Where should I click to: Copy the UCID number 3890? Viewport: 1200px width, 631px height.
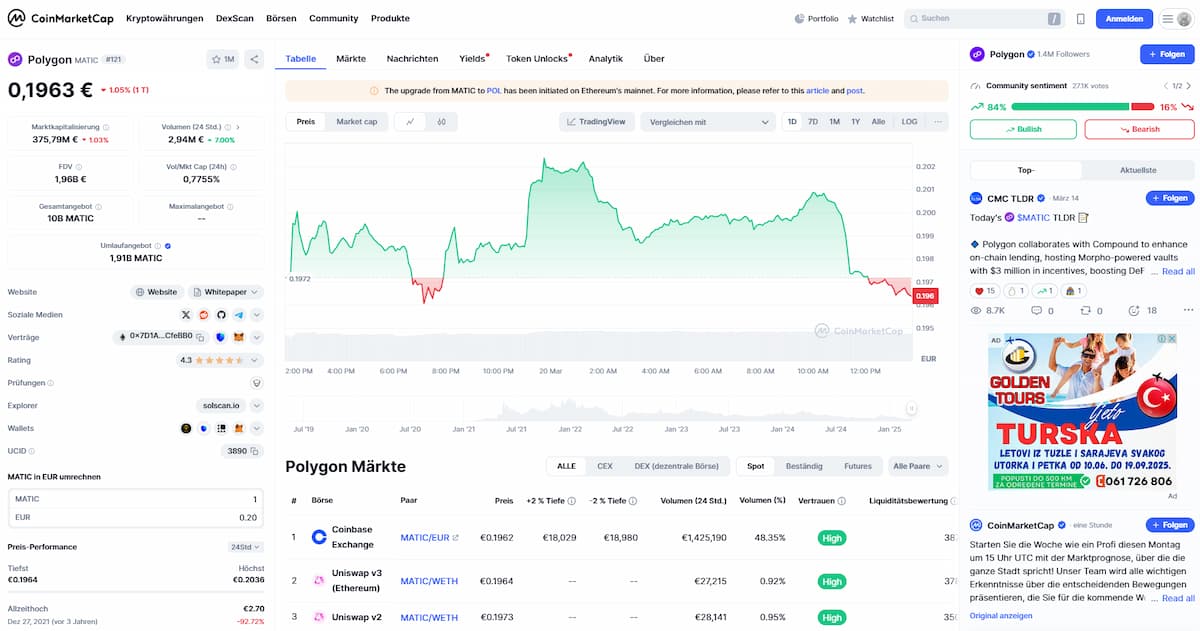(255, 451)
